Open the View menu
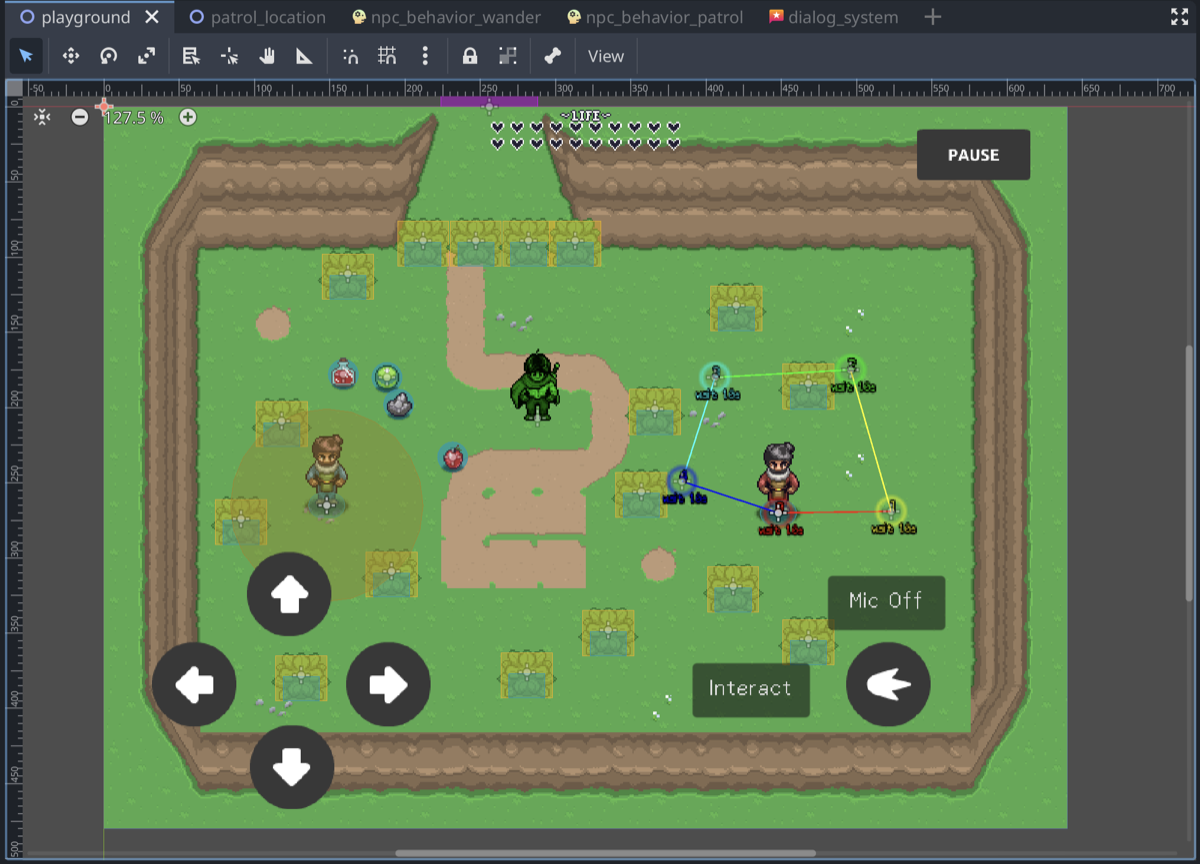This screenshot has height=864, width=1200. (x=606, y=56)
